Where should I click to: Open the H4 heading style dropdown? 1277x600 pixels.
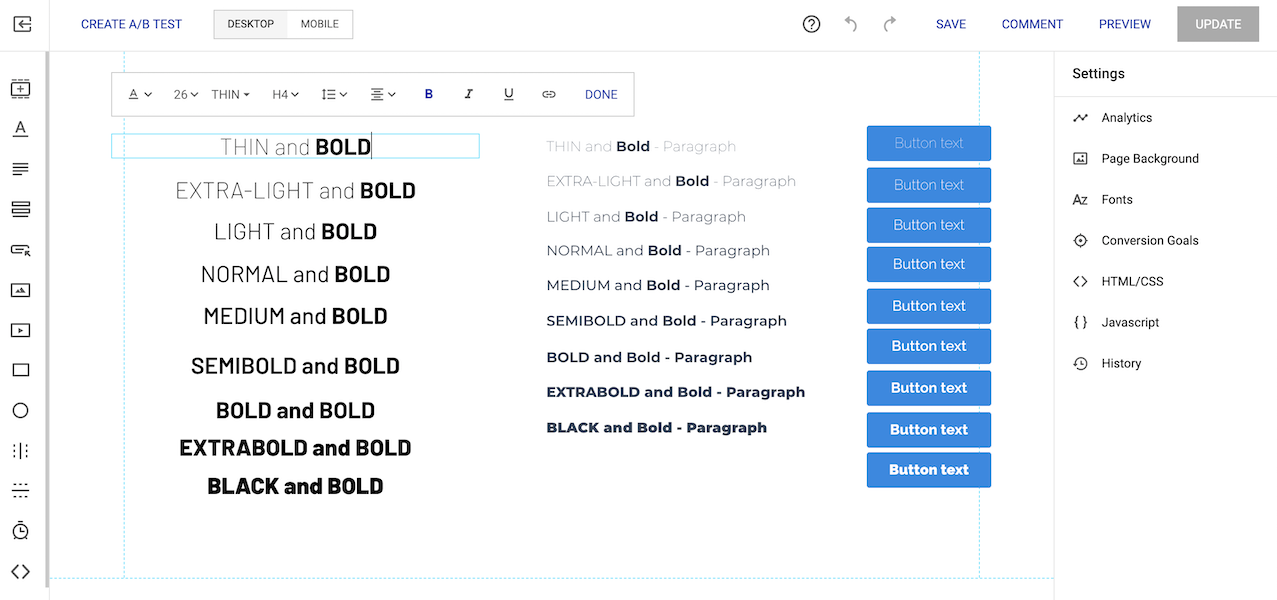285,93
